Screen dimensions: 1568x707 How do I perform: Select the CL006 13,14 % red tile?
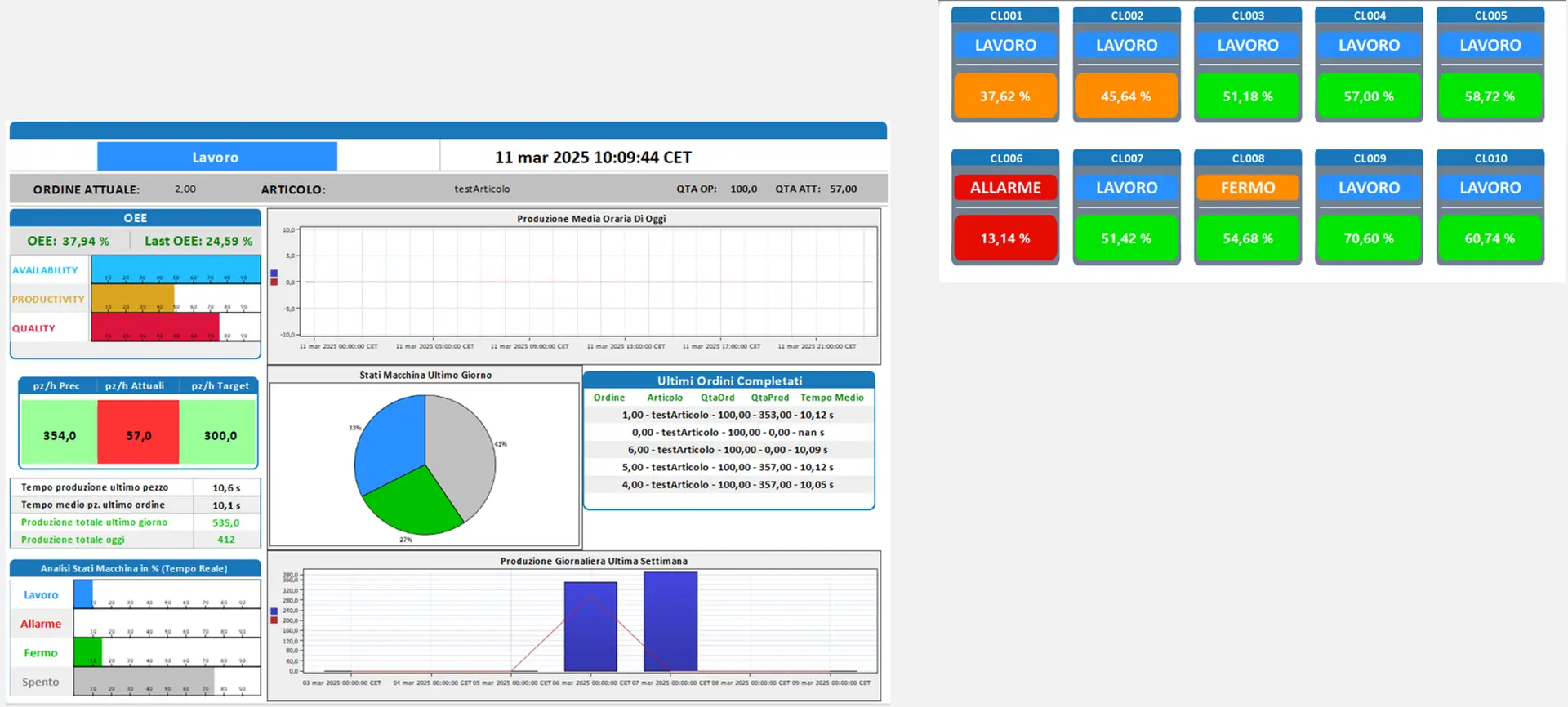1005,238
